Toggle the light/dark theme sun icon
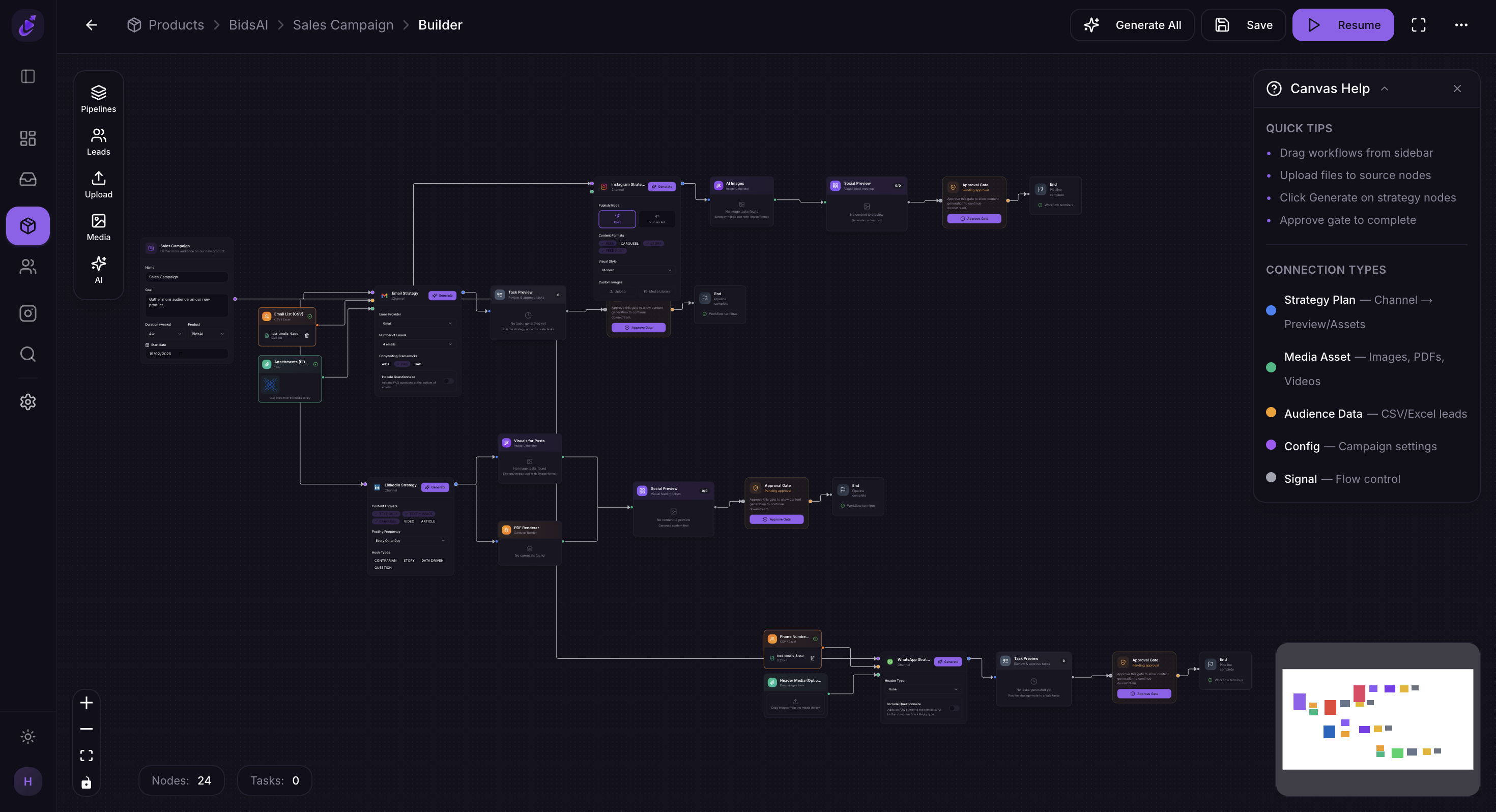Image resolution: width=1496 pixels, height=812 pixels. click(28, 737)
